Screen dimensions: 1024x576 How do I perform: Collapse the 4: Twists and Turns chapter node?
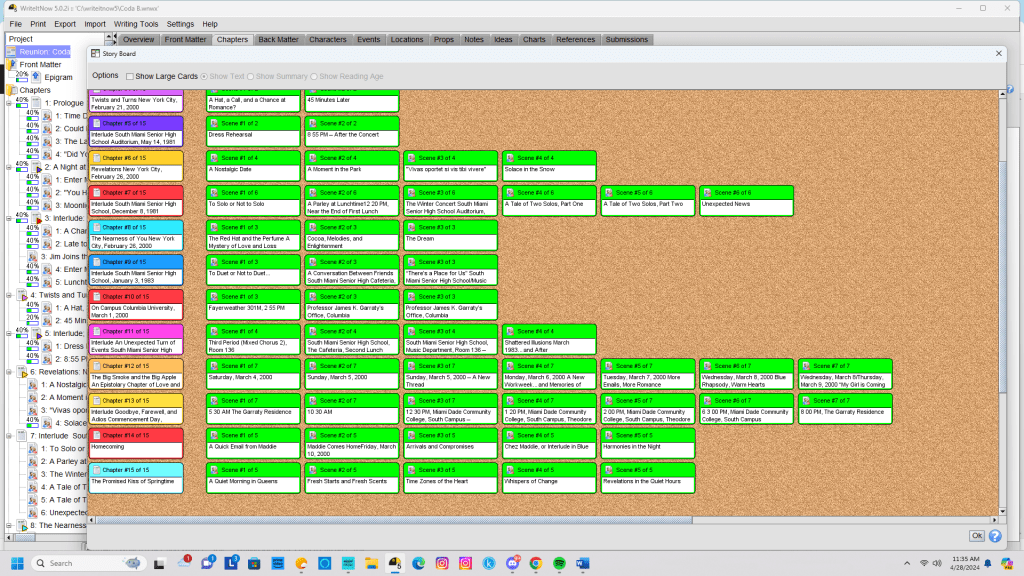coord(8,295)
